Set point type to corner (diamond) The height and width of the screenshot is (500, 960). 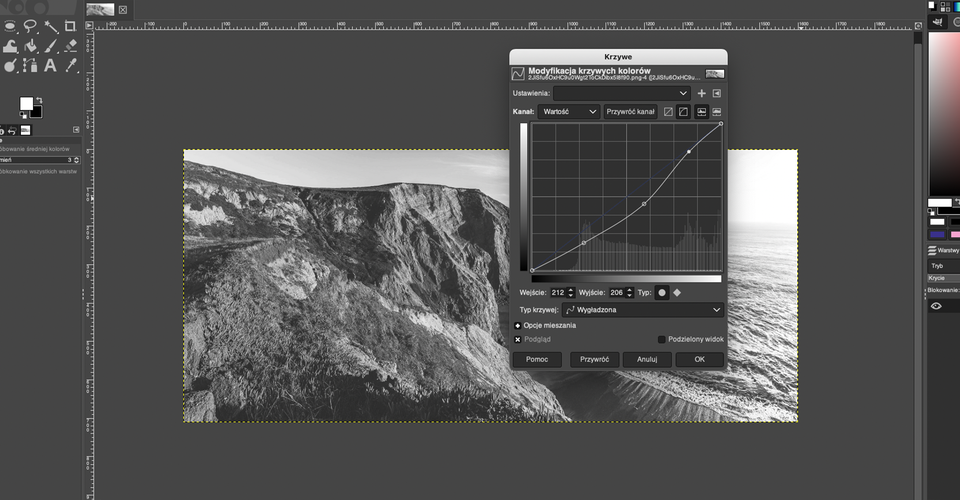click(x=677, y=293)
